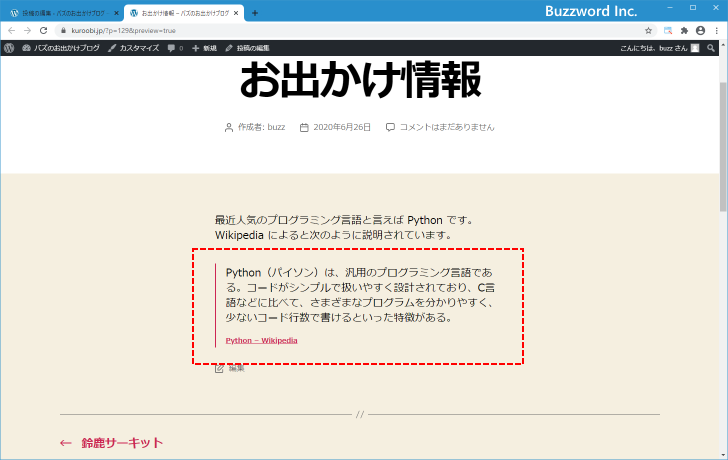Click the user avatar in admin bar

[x=695, y=48]
